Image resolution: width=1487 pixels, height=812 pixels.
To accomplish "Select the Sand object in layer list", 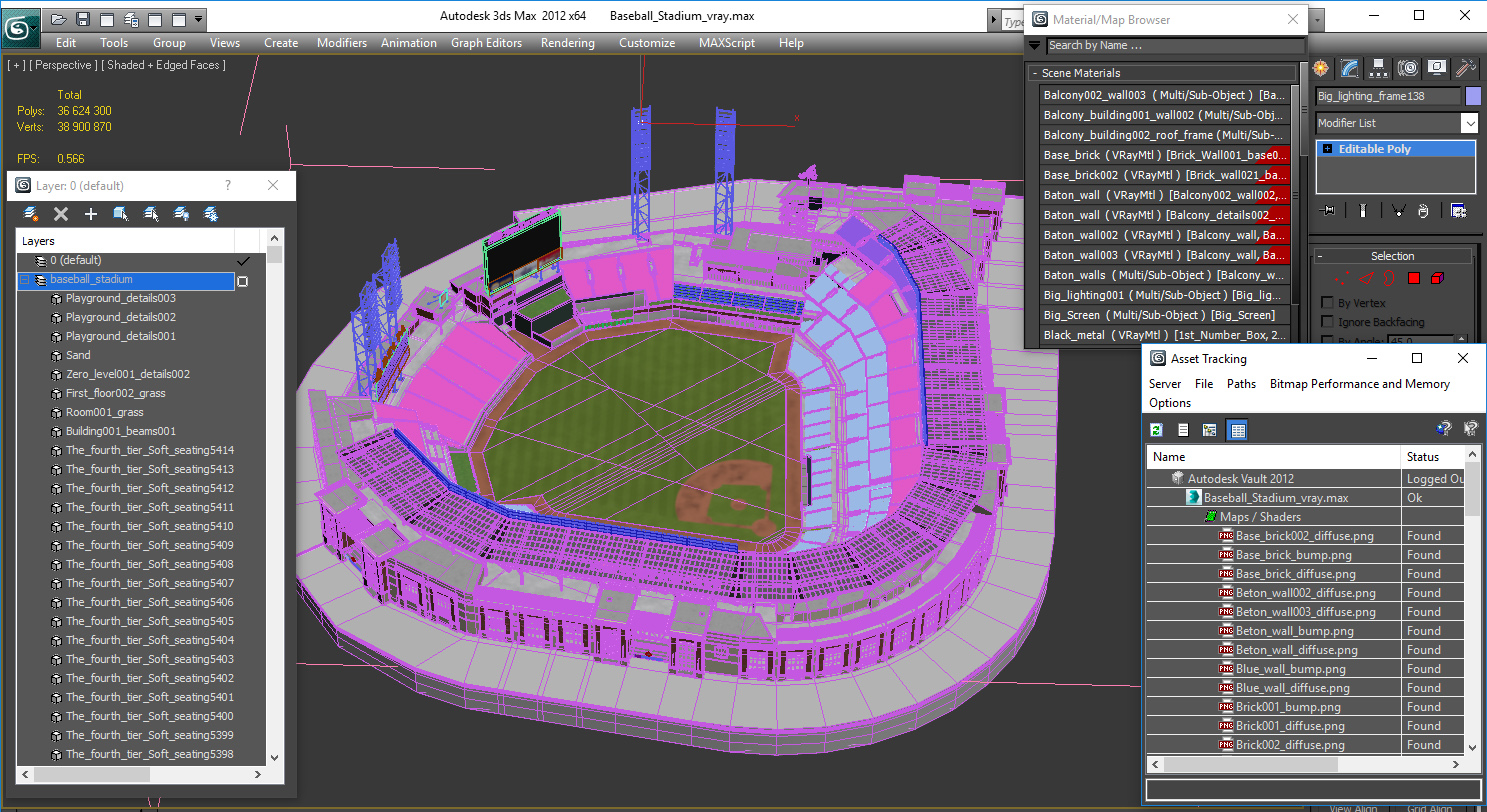I will 78,355.
